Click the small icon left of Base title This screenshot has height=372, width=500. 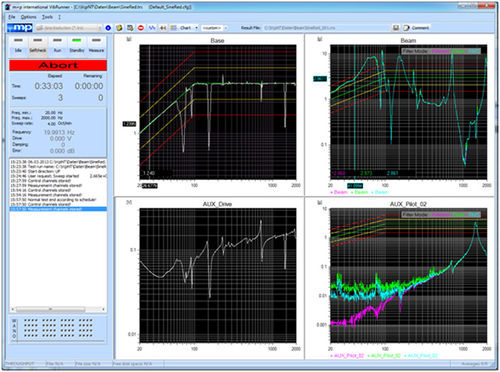129,39
